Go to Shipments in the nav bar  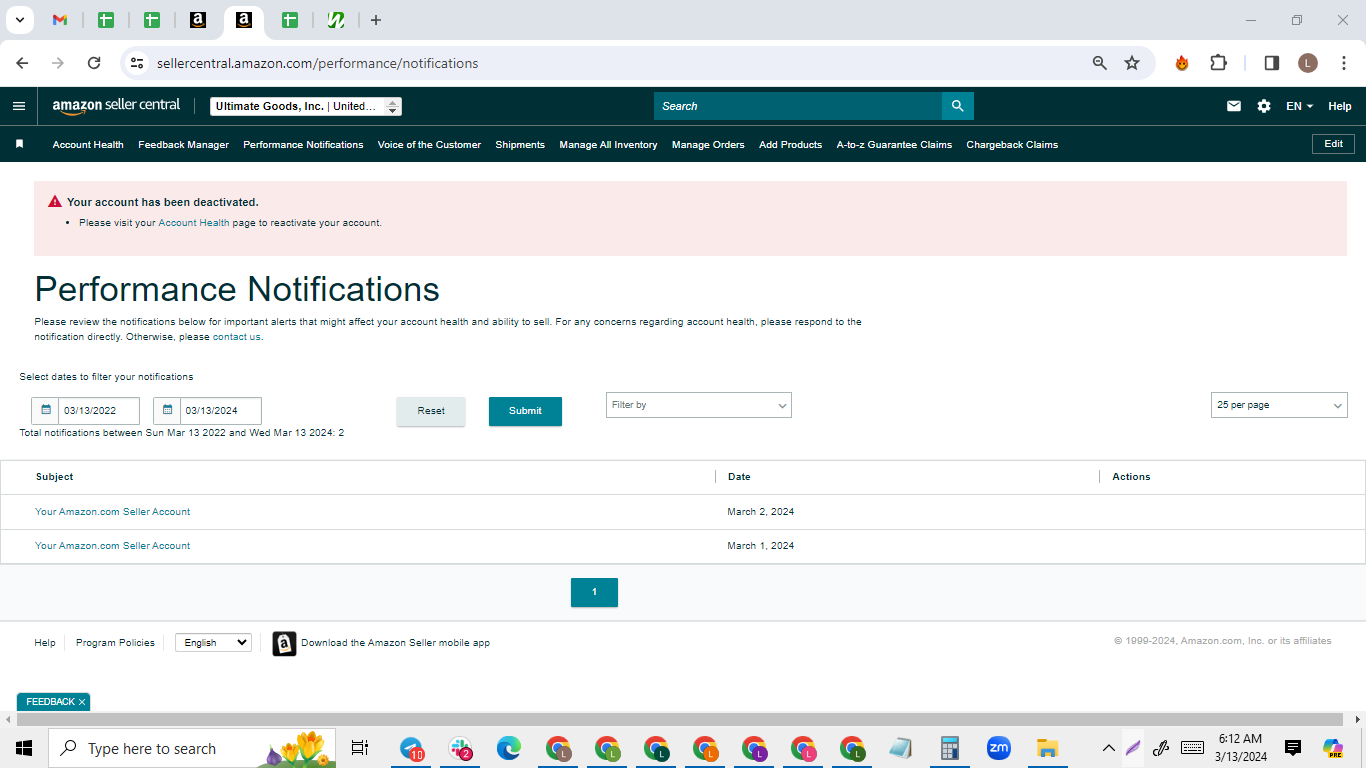coord(520,144)
